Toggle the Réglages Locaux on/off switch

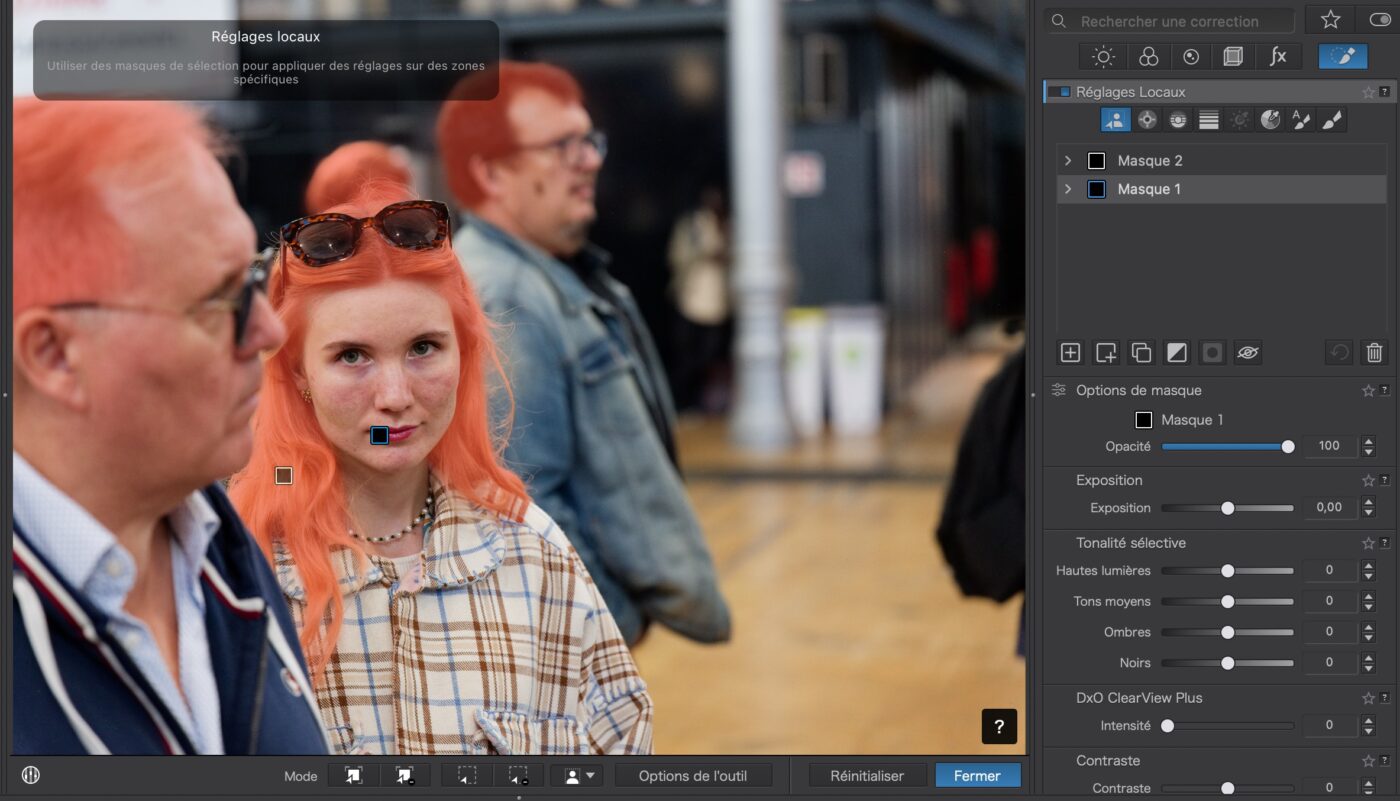point(1058,92)
